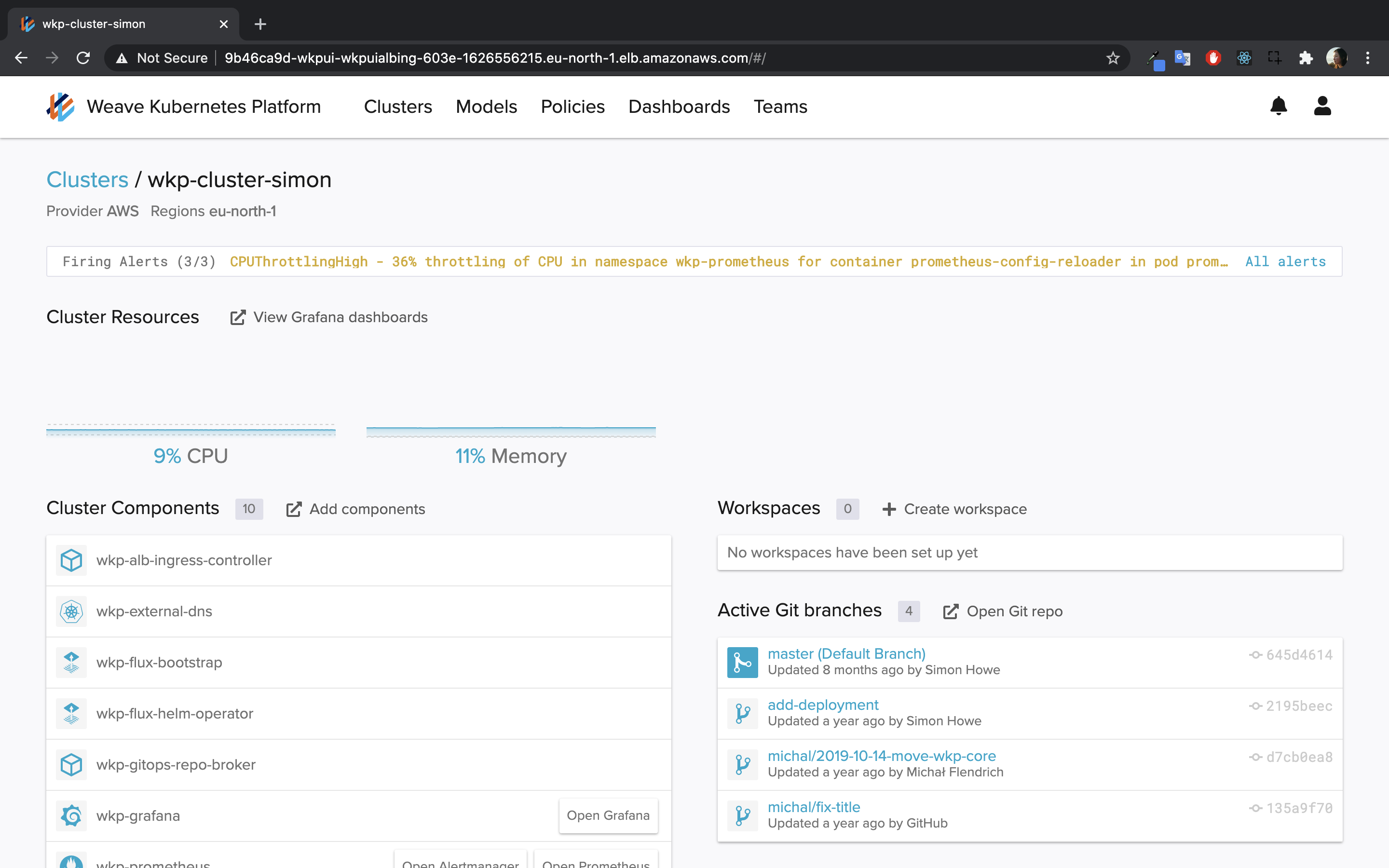This screenshot has width=1389, height=868.
Task: Click the Clusters breadcrumb link
Action: coord(87,180)
